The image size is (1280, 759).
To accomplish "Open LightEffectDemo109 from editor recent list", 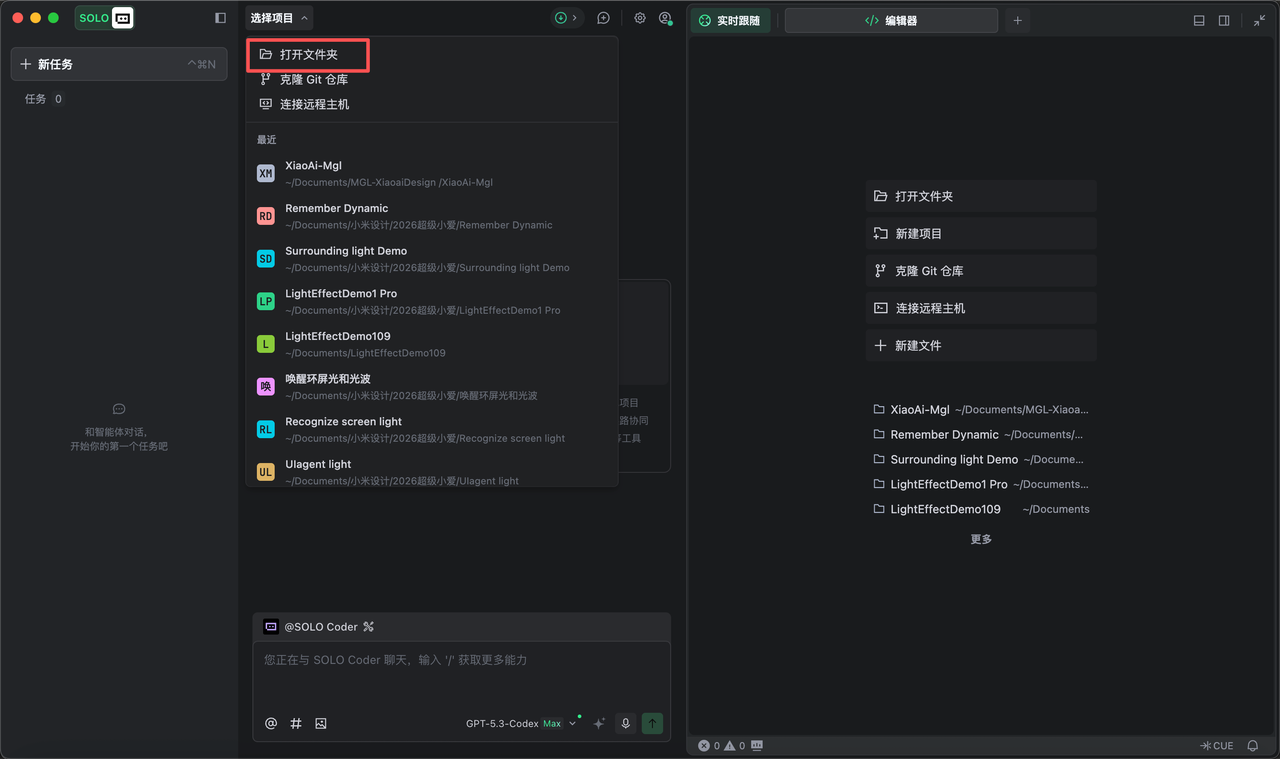I will [x=981, y=509].
